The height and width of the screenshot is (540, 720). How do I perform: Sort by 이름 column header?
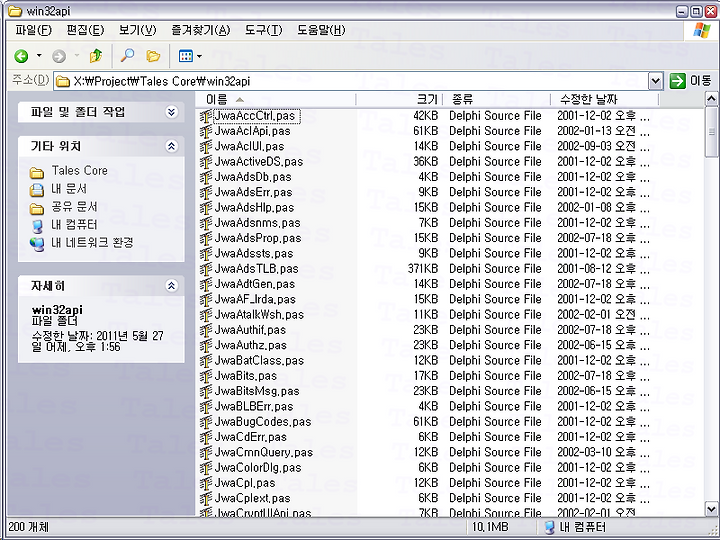pos(276,99)
